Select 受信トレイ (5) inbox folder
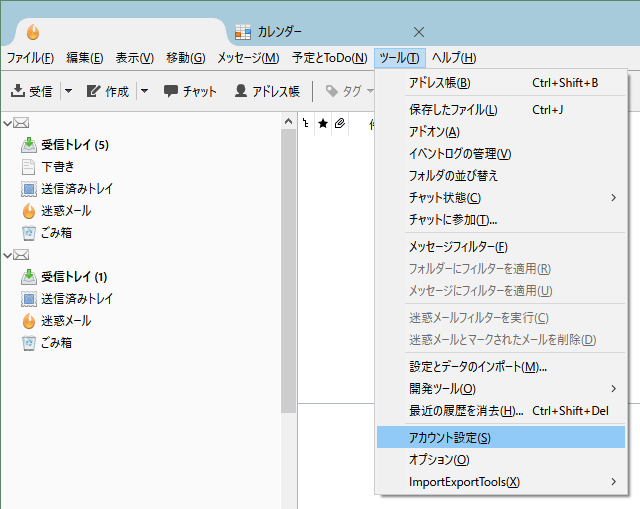This screenshot has width=640, height=509. (74, 145)
